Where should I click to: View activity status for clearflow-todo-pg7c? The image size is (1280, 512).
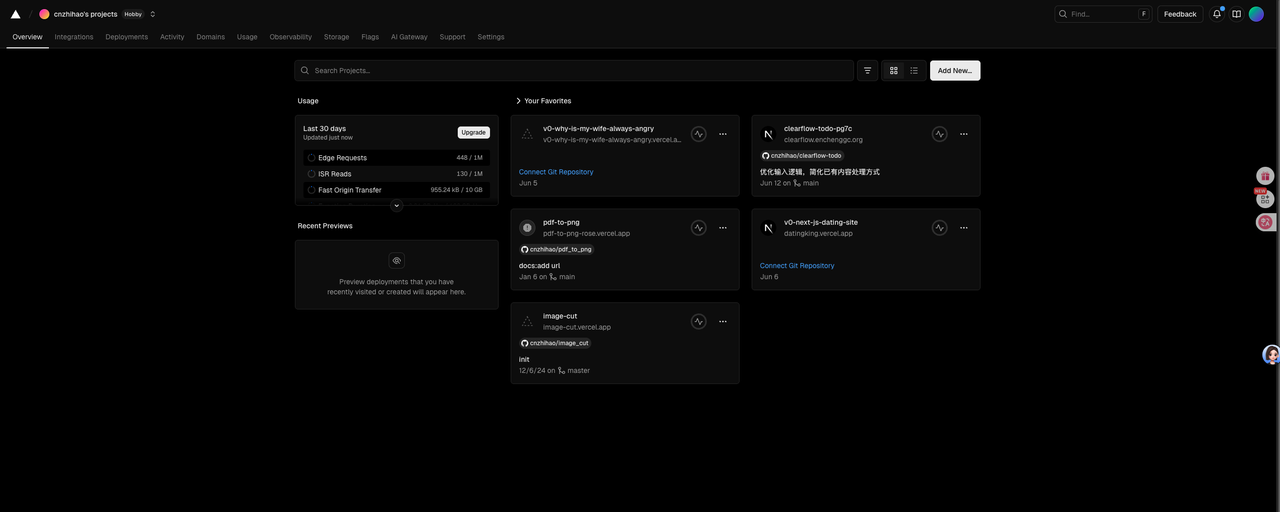[939, 134]
